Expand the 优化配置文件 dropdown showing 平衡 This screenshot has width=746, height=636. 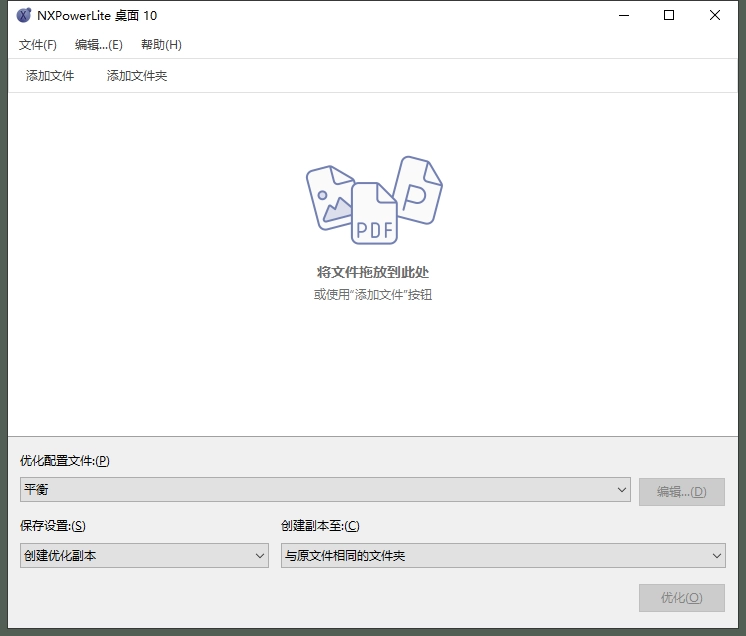(325, 489)
